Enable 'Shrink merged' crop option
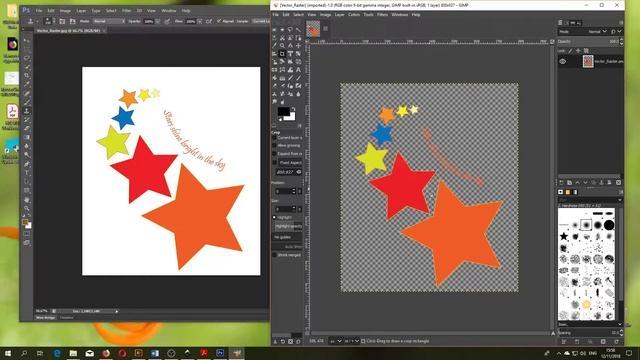The width and height of the screenshot is (640, 360). (x=275, y=255)
